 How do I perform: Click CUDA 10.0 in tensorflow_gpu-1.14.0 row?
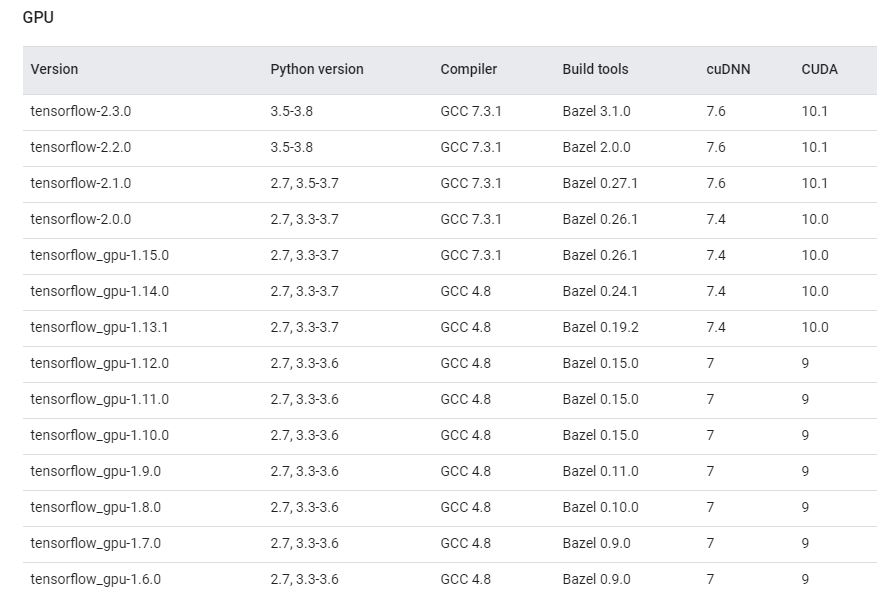(815, 291)
